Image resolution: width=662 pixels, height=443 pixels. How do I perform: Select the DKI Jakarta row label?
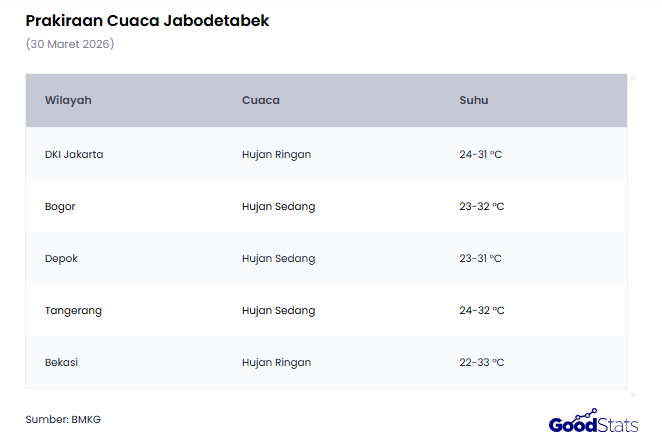[74, 154]
